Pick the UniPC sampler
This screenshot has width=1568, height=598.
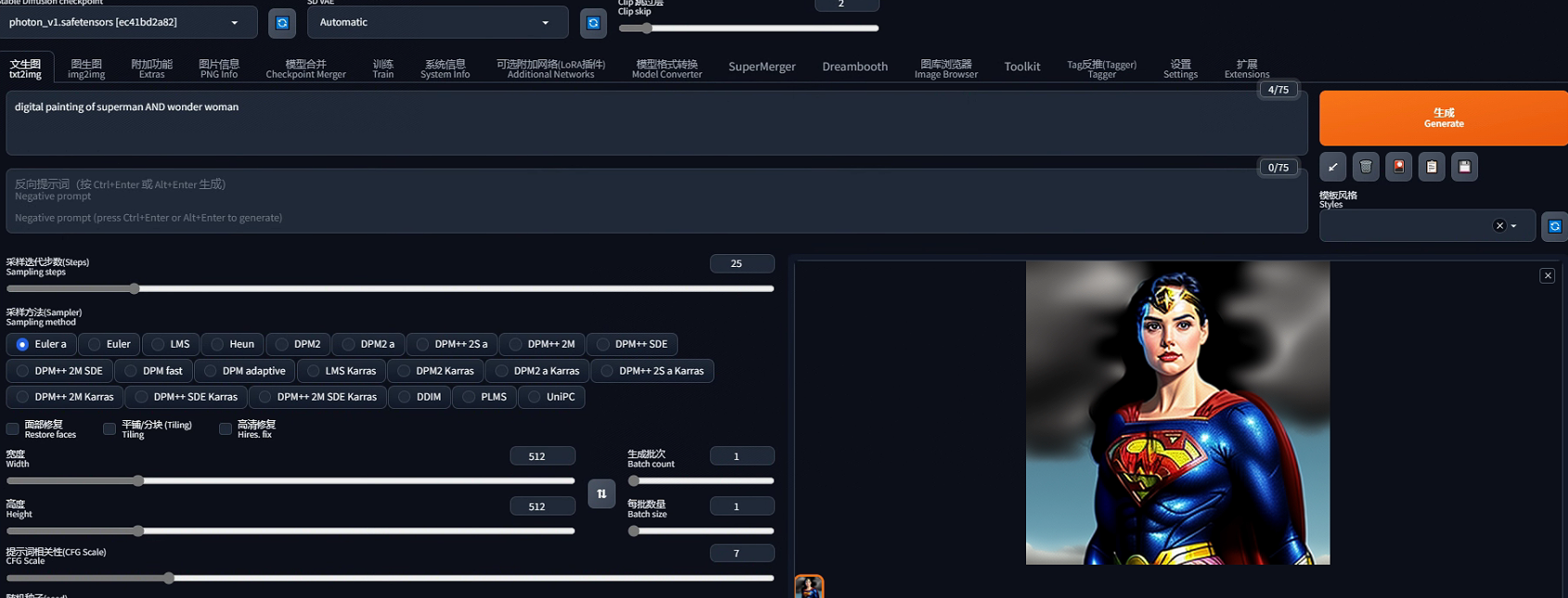click(x=551, y=397)
